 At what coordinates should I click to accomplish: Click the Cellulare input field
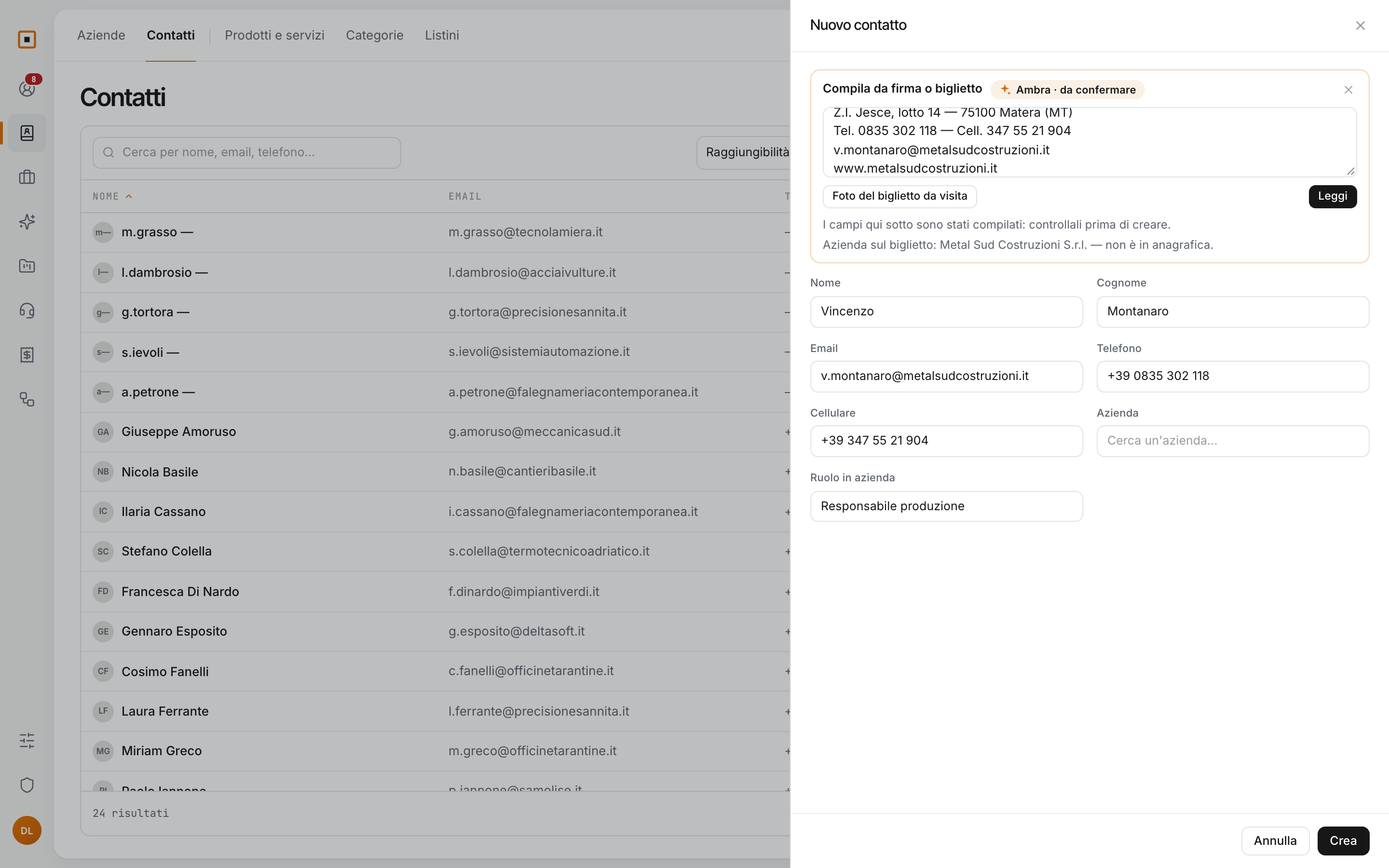coord(946,441)
